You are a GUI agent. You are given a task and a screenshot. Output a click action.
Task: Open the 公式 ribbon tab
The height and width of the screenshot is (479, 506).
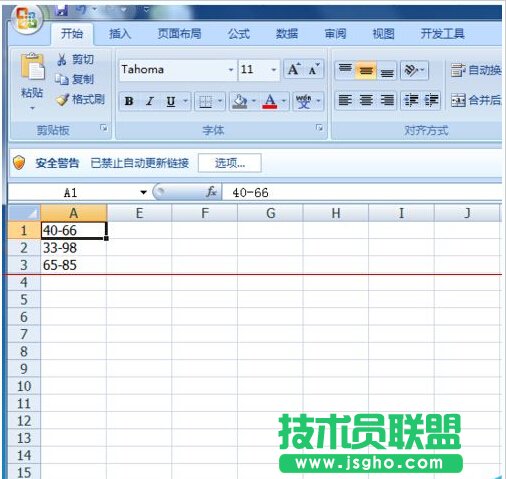point(239,34)
